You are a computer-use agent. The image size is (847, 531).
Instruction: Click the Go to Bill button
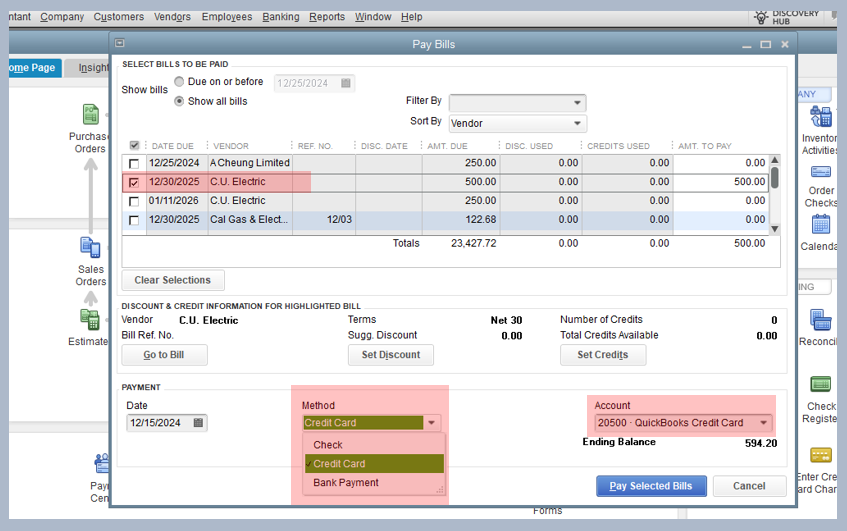coord(164,355)
